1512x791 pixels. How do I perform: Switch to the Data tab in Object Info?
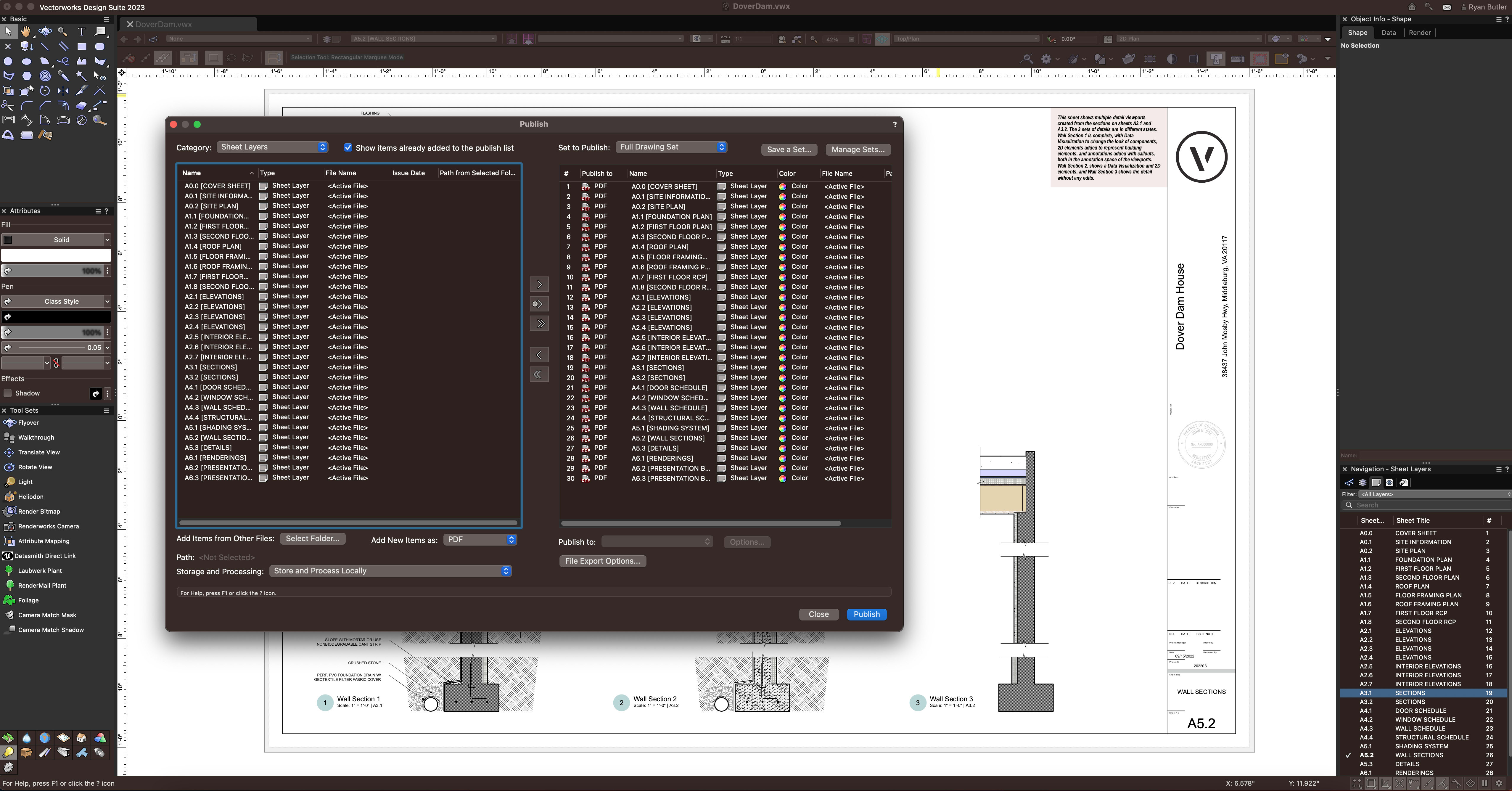(1388, 33)
